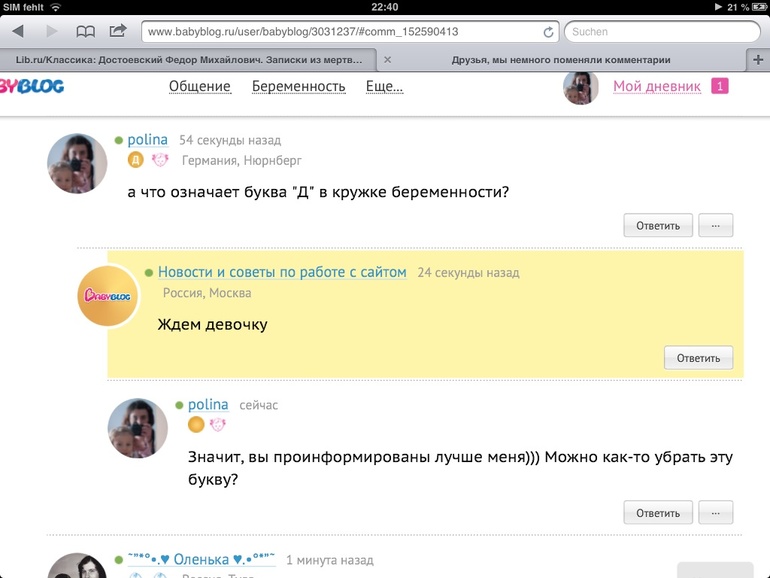Screen dimensions: 770x578
Task: Open the Беременность menu
Action: click(299, 86)
